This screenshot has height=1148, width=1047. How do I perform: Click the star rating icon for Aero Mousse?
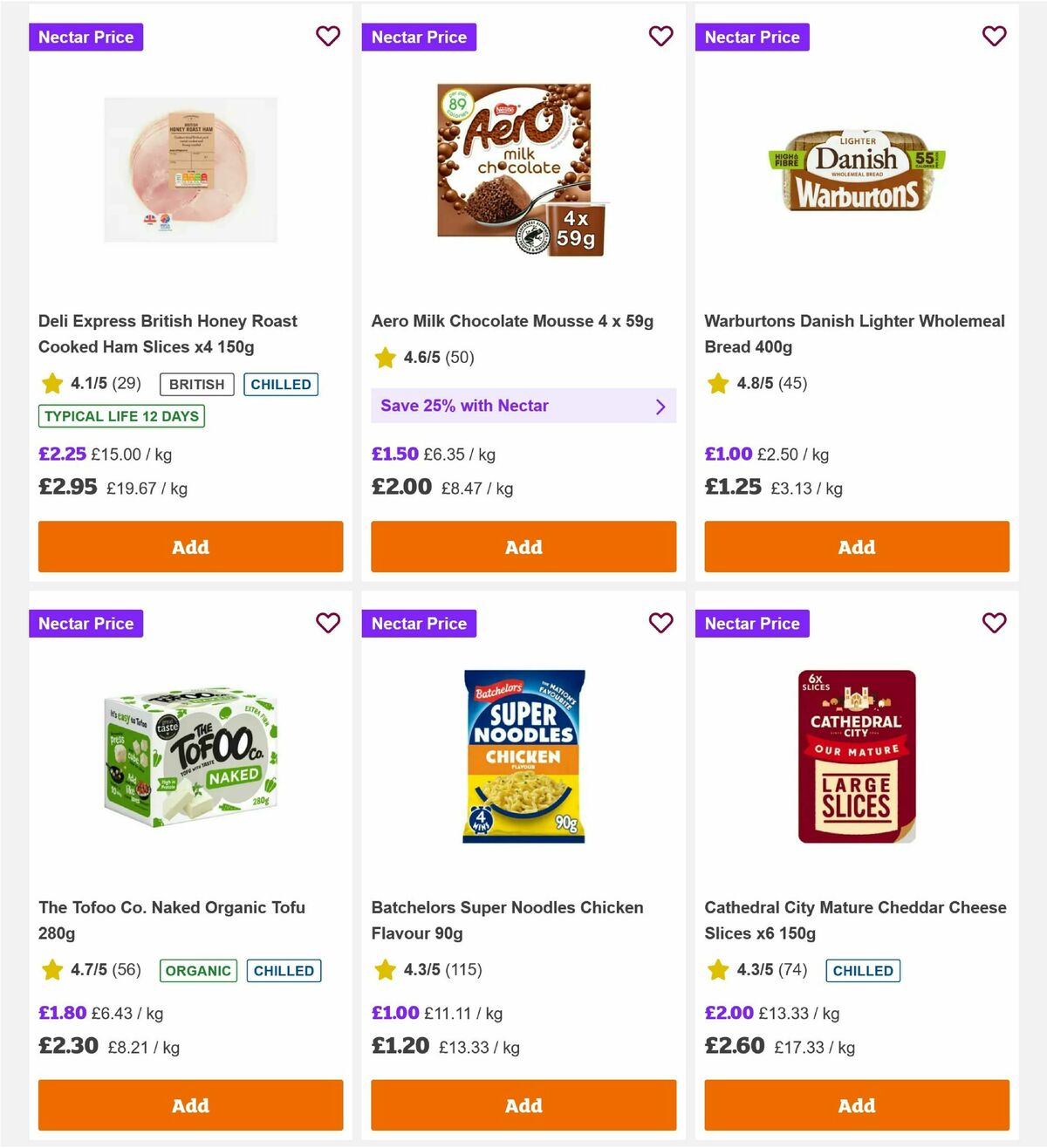point(385,358)
